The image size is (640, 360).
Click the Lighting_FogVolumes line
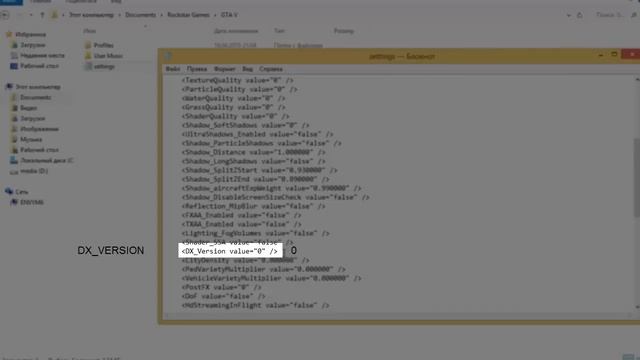click(255, 233)
